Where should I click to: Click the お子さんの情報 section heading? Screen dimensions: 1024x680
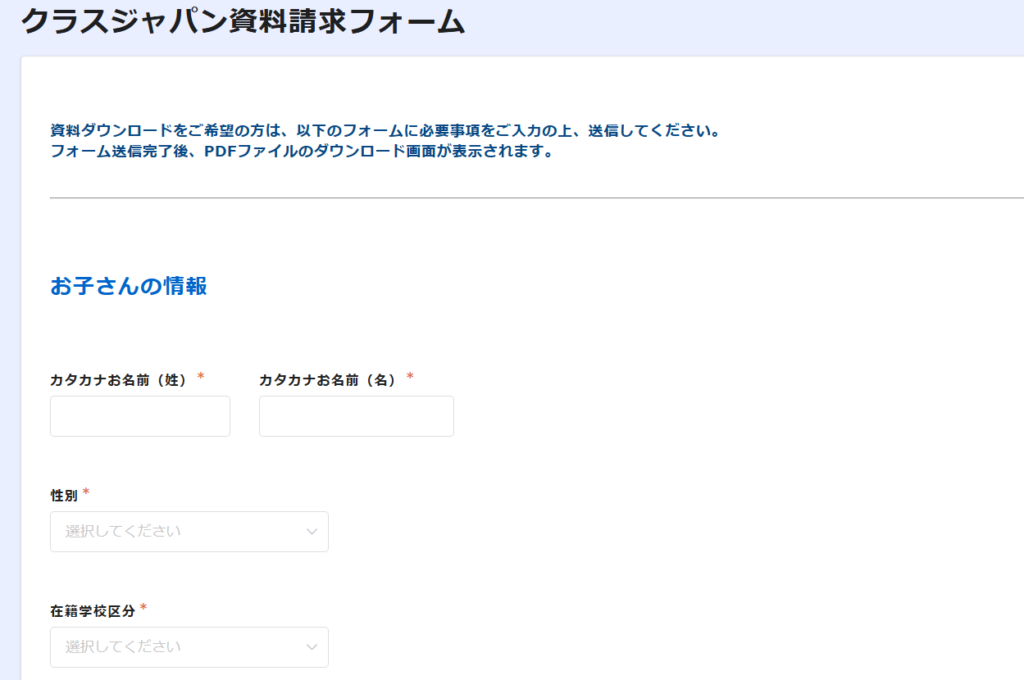[130, 285]
